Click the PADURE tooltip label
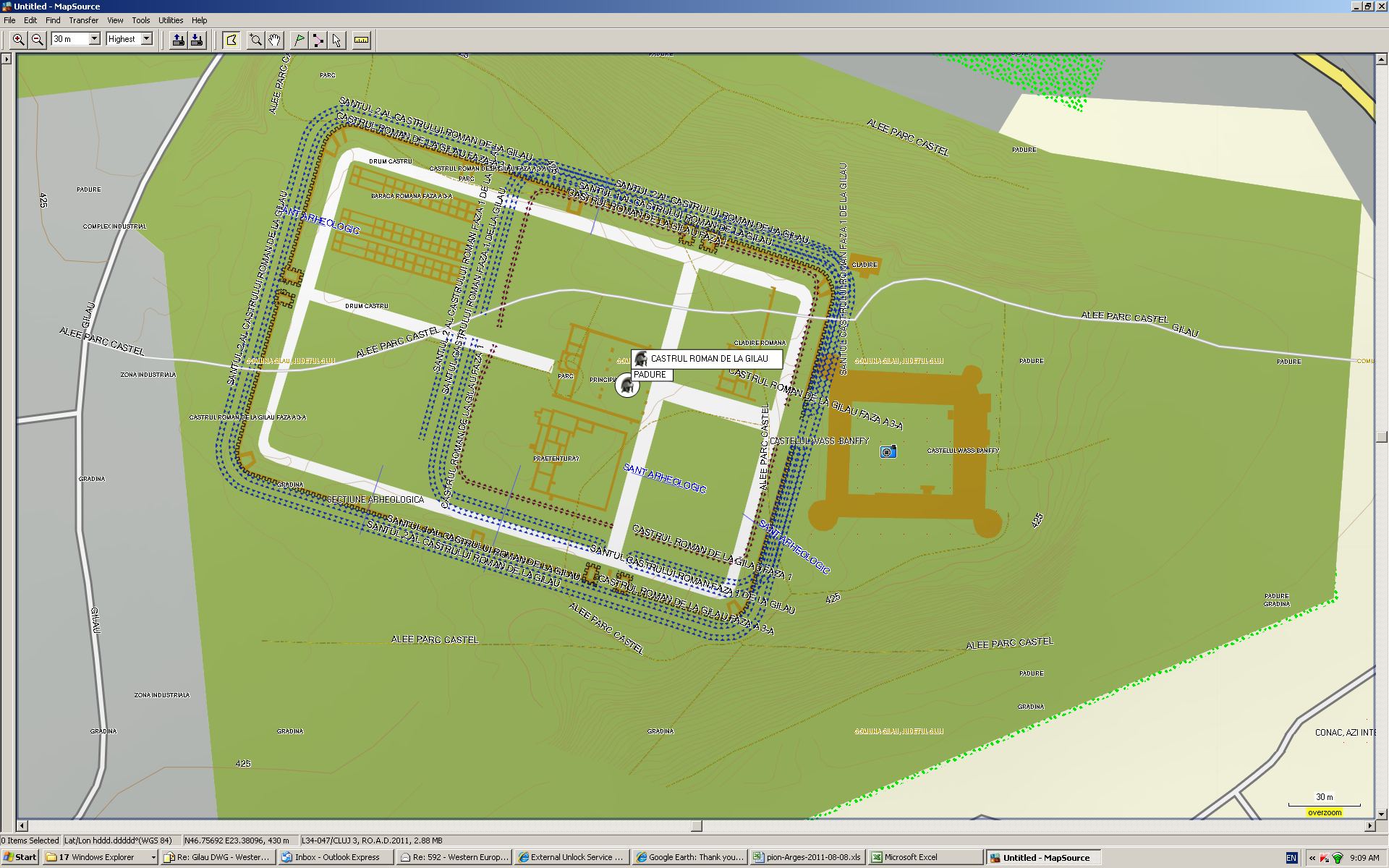Image resolution: width=1389 pixels, height=868 pixels. coord(652,375)
